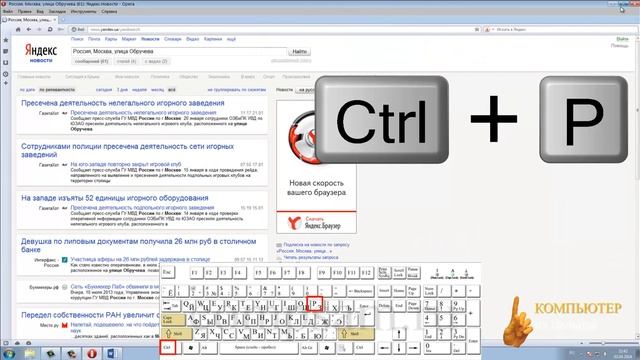Open the search engine selector dropdown

(x=489, y=29)
